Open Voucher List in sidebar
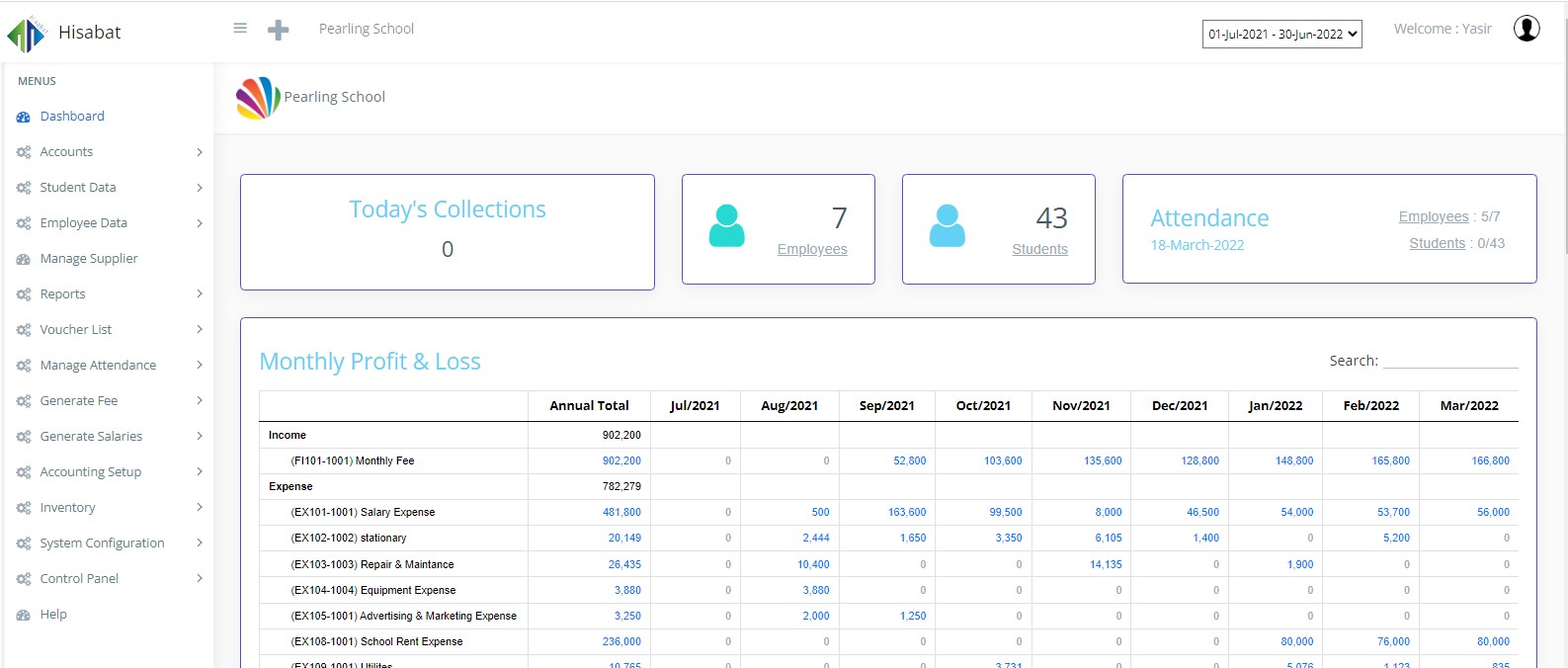Viewport: 1568px width, 668px height. [x=76, y=330]
